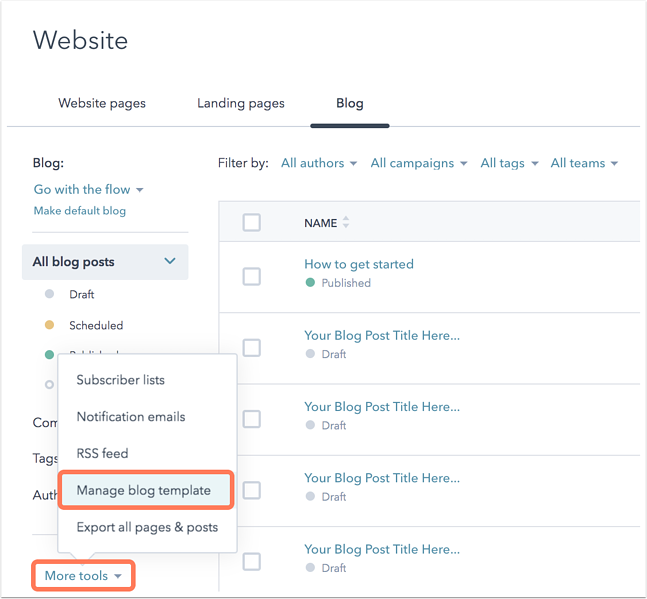Image resolution: width=647 pixels, height=599 pixels.
Task: Open the All tags filter dropdown
Action: tap(509, 163)
